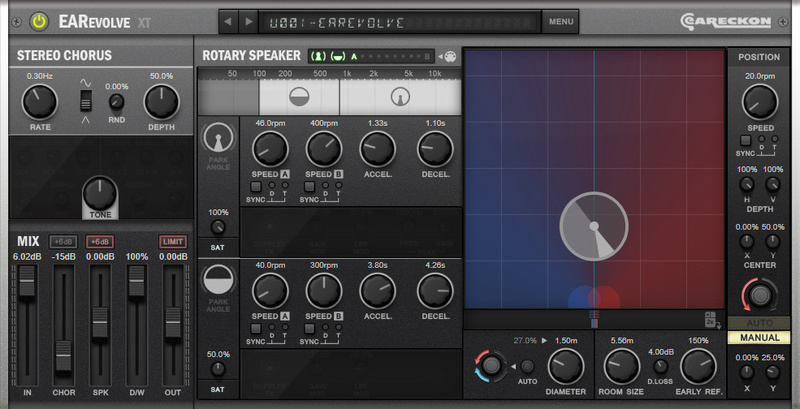800x409 pixels.
Task: Click the preset name display U001-EAREVOLVE
Action: tap(400, 20)
